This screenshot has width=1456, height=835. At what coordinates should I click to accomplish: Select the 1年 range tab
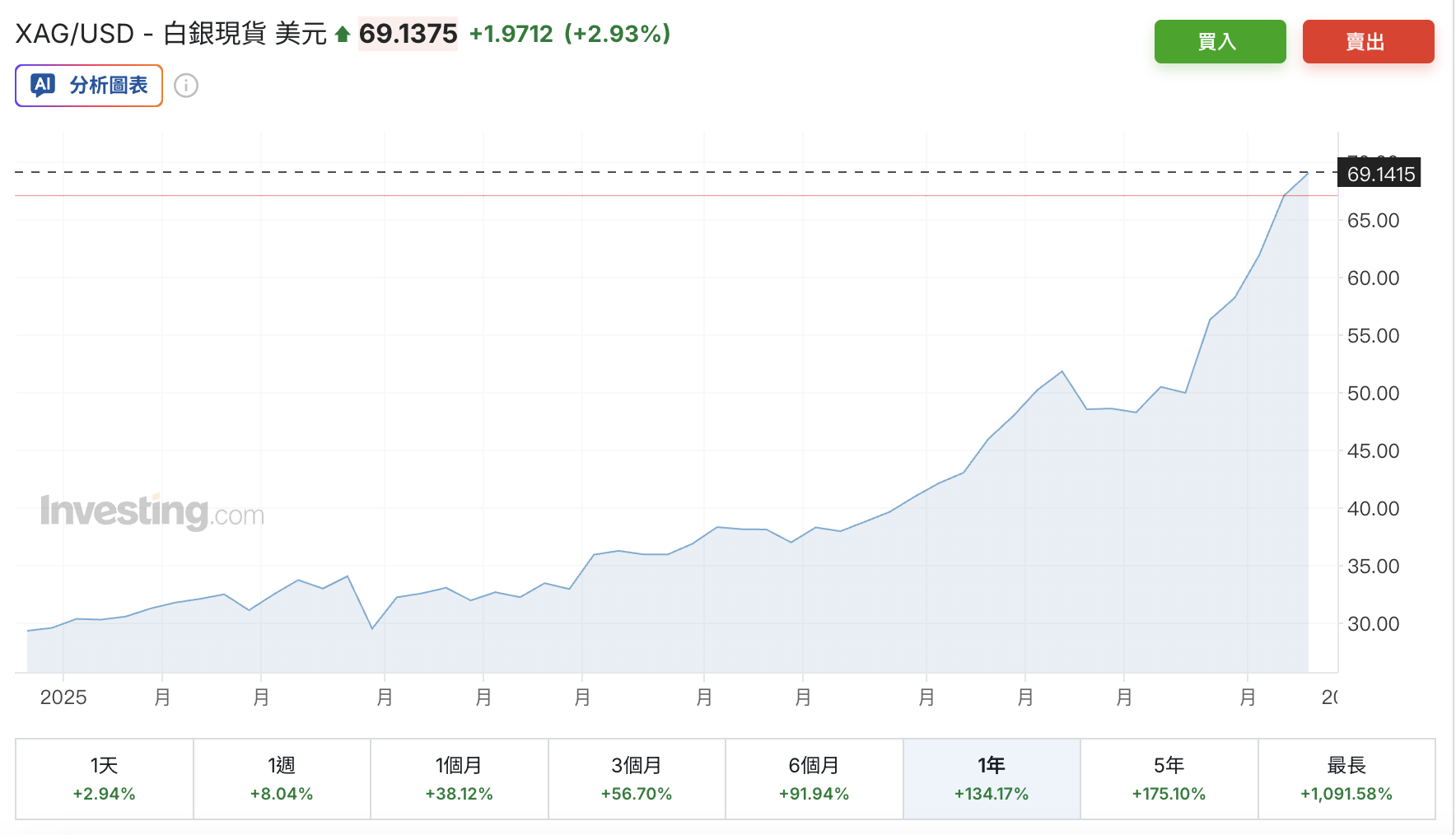click(992, 779)
